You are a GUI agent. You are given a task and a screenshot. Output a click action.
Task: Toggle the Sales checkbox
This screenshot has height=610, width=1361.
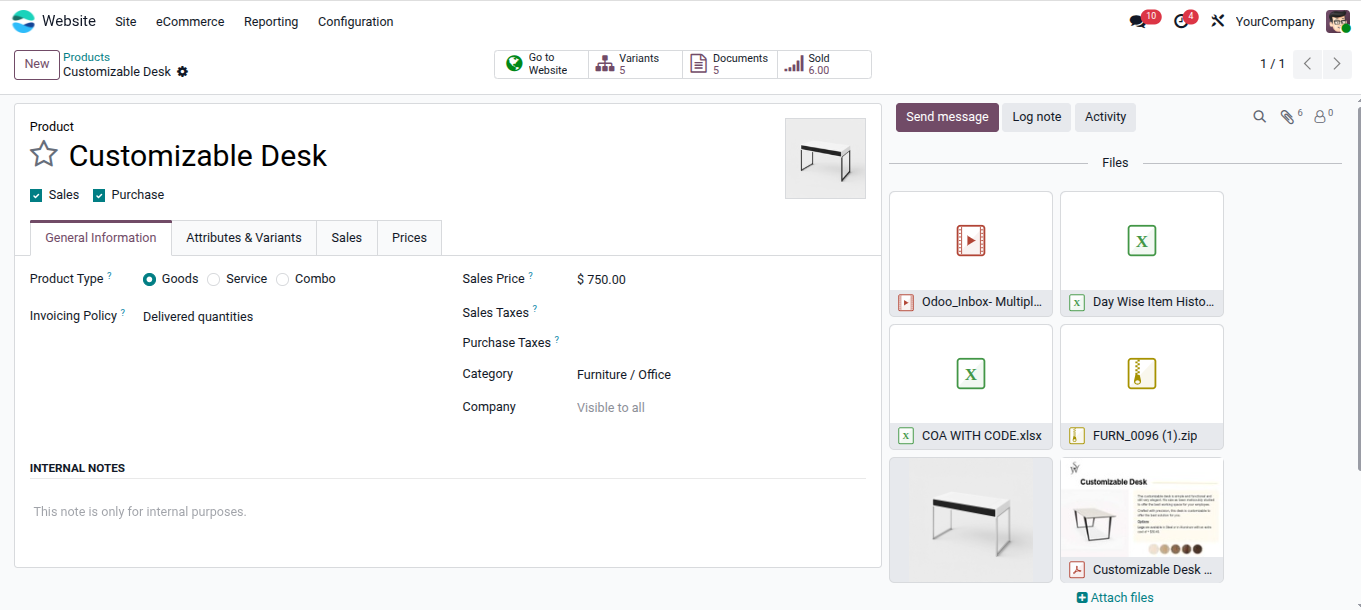click(36, 195)
